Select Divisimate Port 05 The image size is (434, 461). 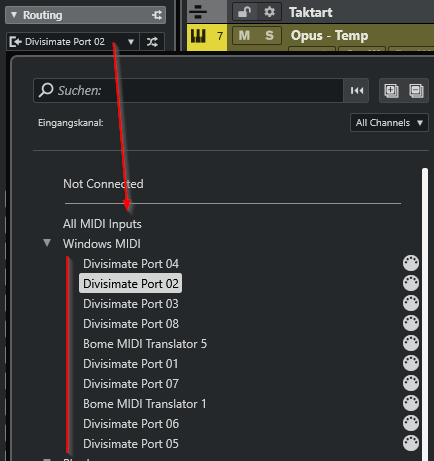click(131, 444)
